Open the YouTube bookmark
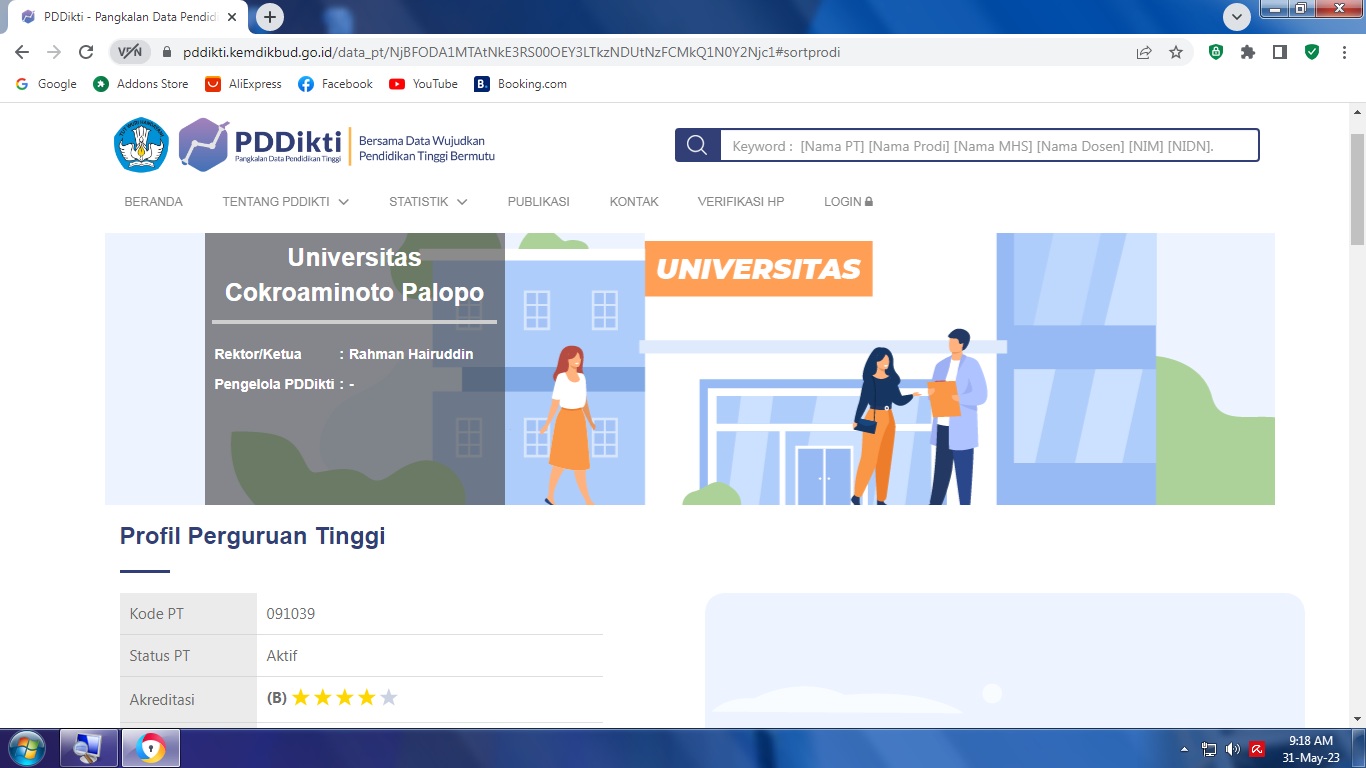Screen dimensions: 1366x768 click(423, 84)
